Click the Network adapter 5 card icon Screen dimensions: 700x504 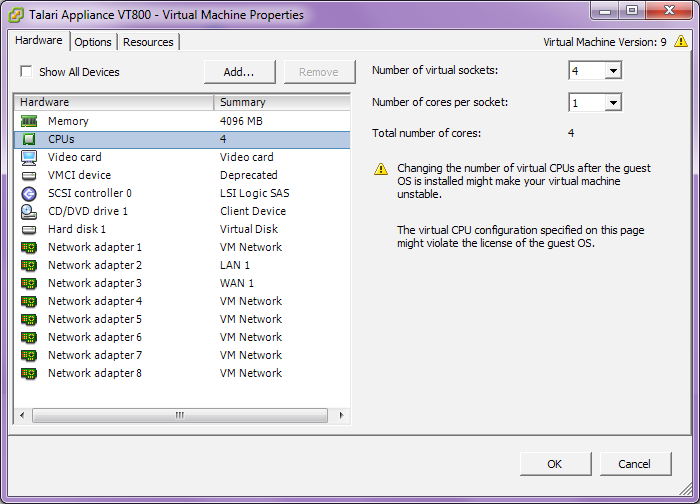pos(29,320)
